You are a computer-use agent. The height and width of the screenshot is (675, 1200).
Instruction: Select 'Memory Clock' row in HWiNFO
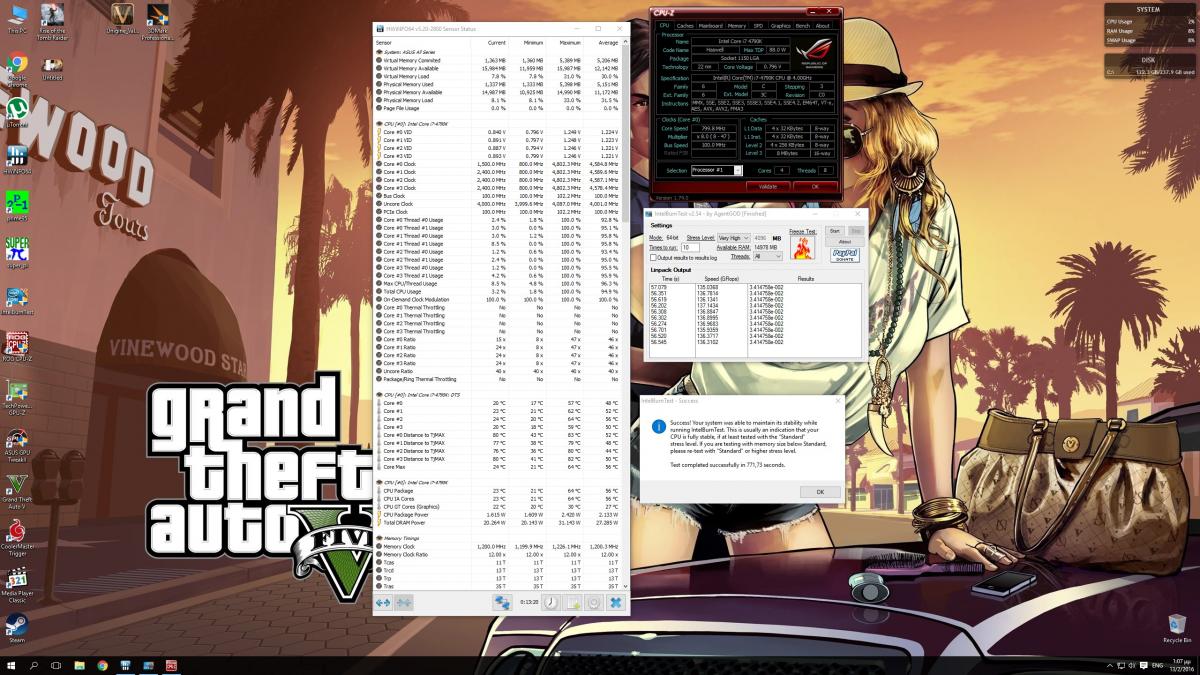point(499,546)
